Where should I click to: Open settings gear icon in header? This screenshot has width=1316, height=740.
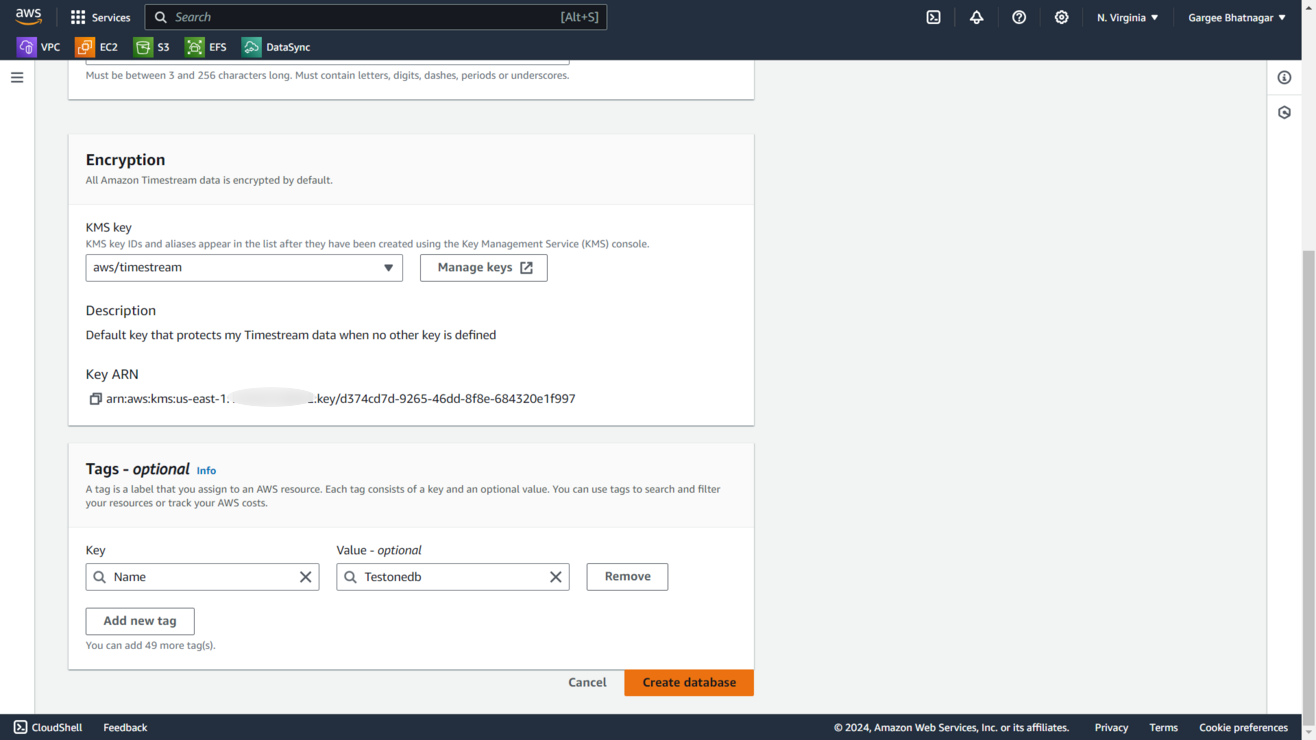click(x=1061, y=17)
